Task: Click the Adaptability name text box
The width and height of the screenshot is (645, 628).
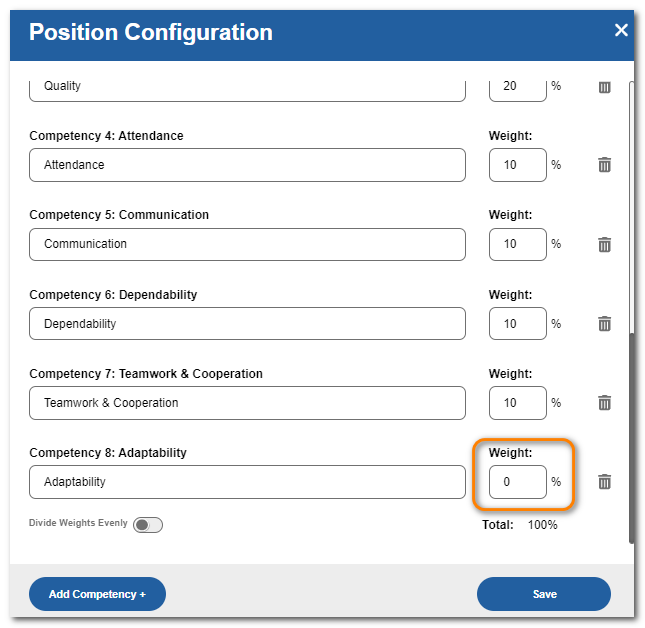Action: (247, 482)
